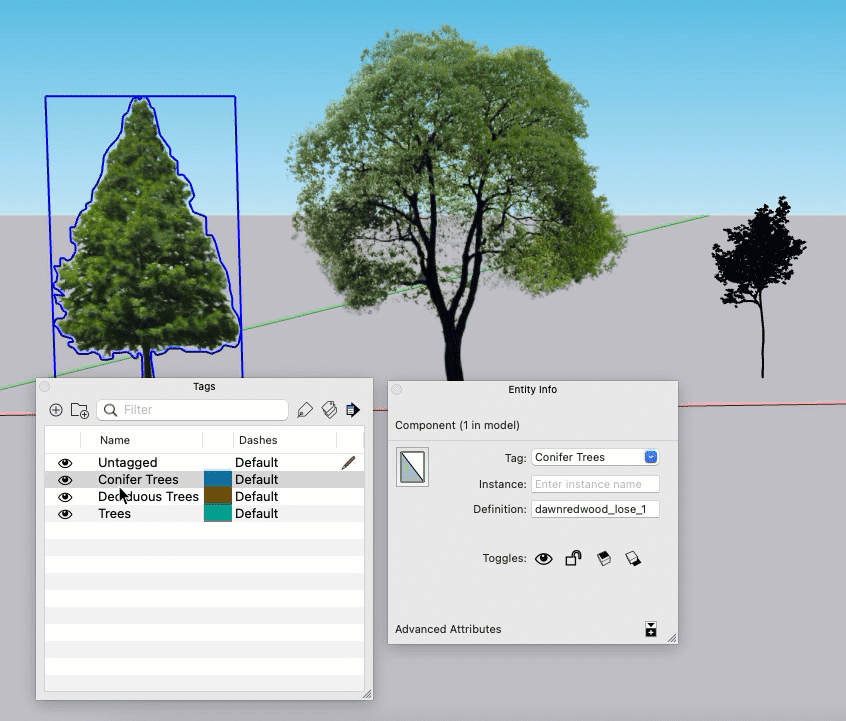The width and height of the screenshot is (846, 721).
Task: Add a new tag with the plus icon
Action: (x=56, y=410)
